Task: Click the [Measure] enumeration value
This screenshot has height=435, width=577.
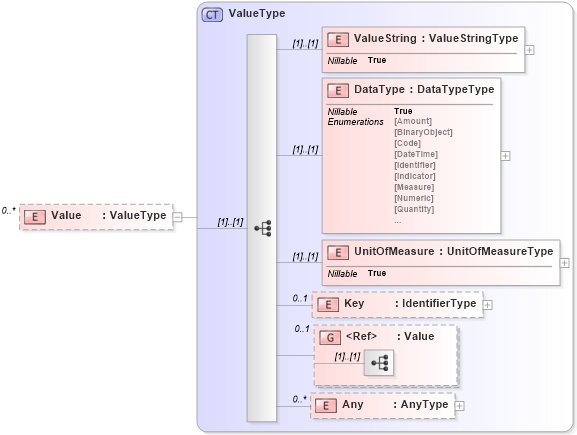Action: pos(414,188)
